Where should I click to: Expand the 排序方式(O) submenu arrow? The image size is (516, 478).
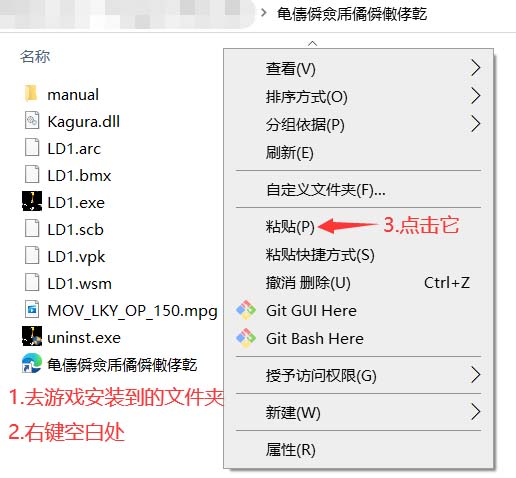pos(476,96)
